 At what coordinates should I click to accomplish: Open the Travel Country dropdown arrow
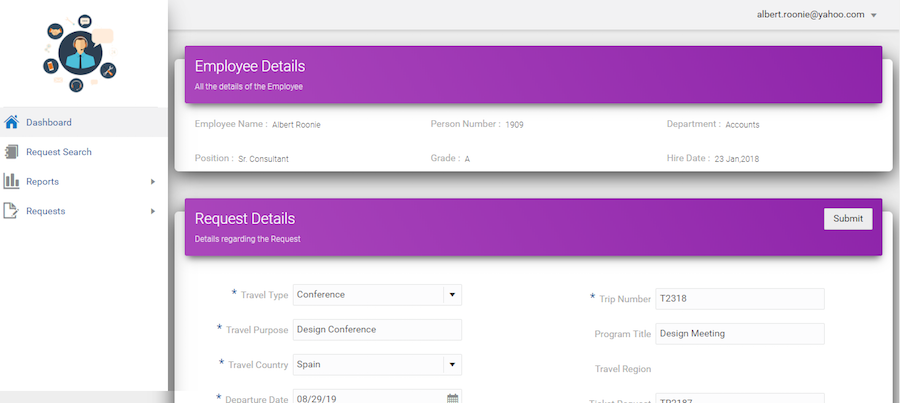pyautogui.click(x=452, y=365)
